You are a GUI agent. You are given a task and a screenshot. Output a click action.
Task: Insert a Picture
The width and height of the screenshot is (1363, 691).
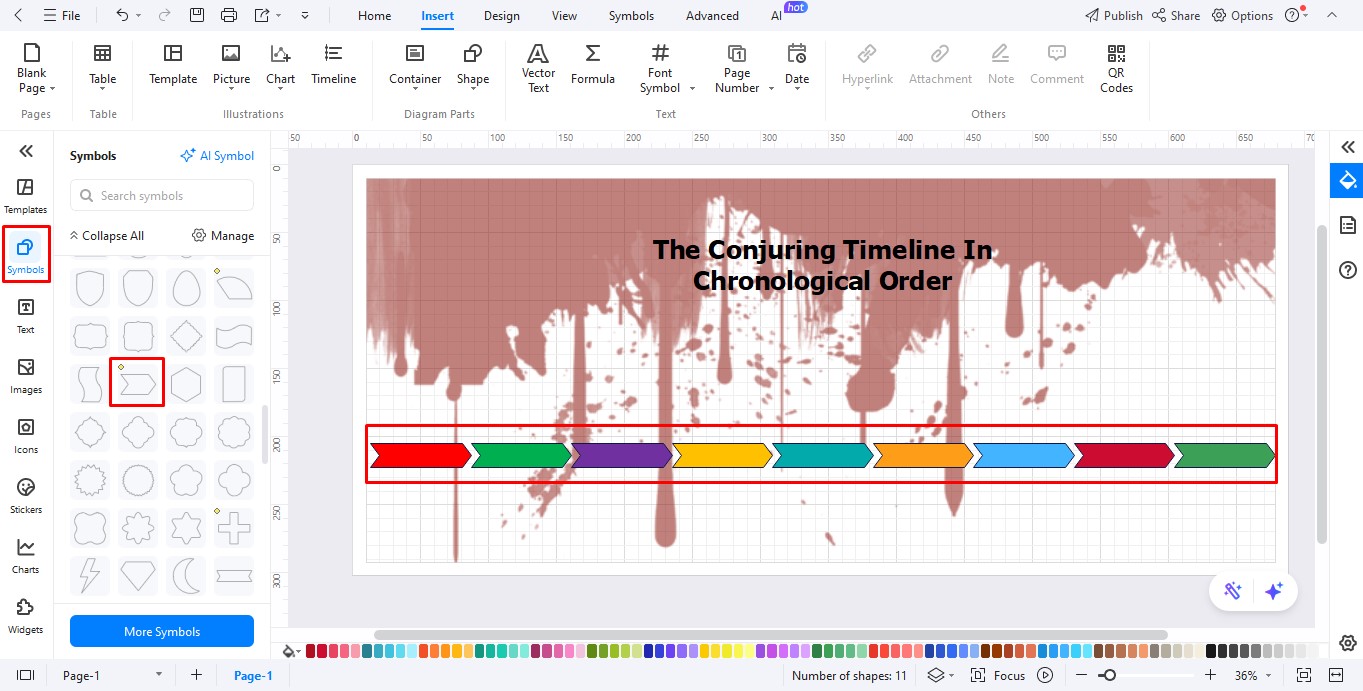[231, 65]
